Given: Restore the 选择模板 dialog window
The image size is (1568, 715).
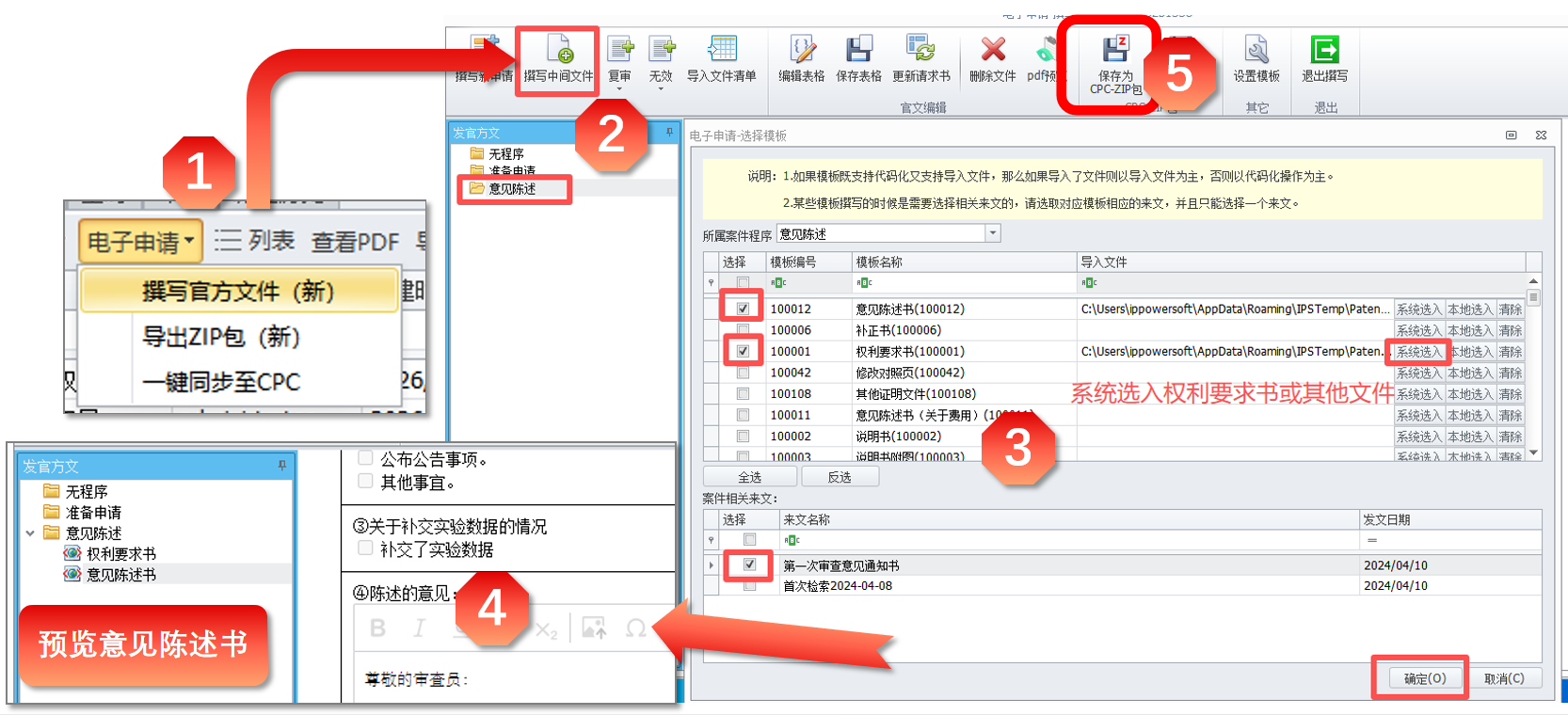Looking at the screenshot, I should pos(1512,135).
